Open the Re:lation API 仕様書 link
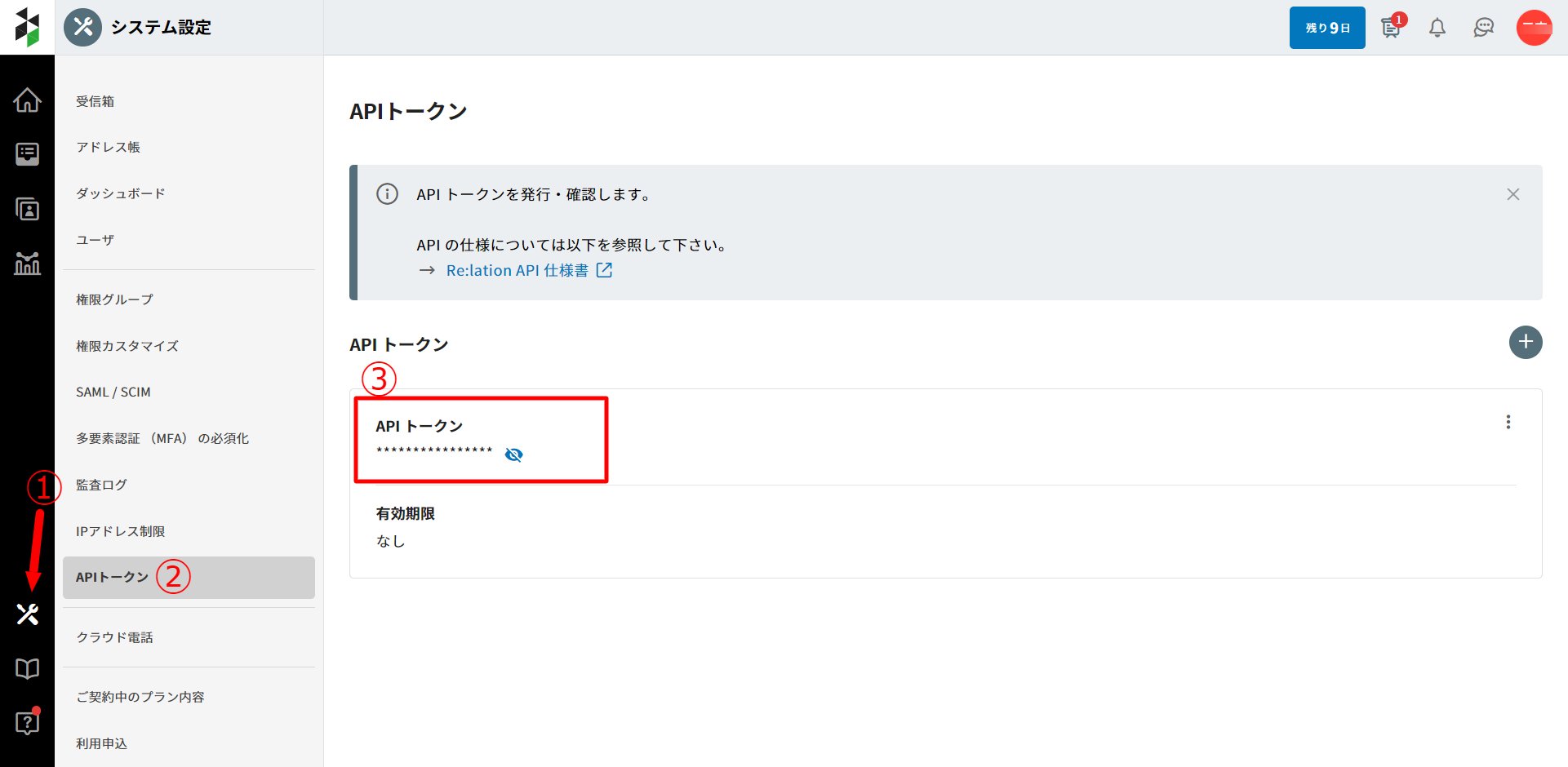The height and width of the screenshot is (767, 1568). (x=517, y=270)
